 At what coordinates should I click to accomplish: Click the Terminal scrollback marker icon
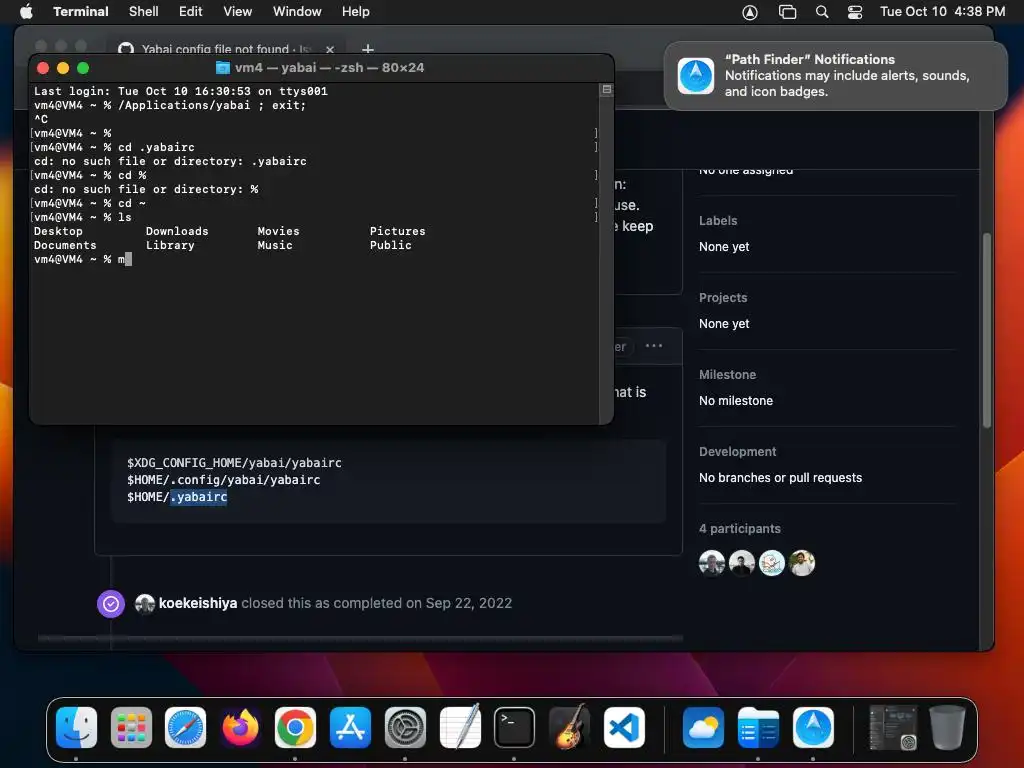click(x=607, y=89)
